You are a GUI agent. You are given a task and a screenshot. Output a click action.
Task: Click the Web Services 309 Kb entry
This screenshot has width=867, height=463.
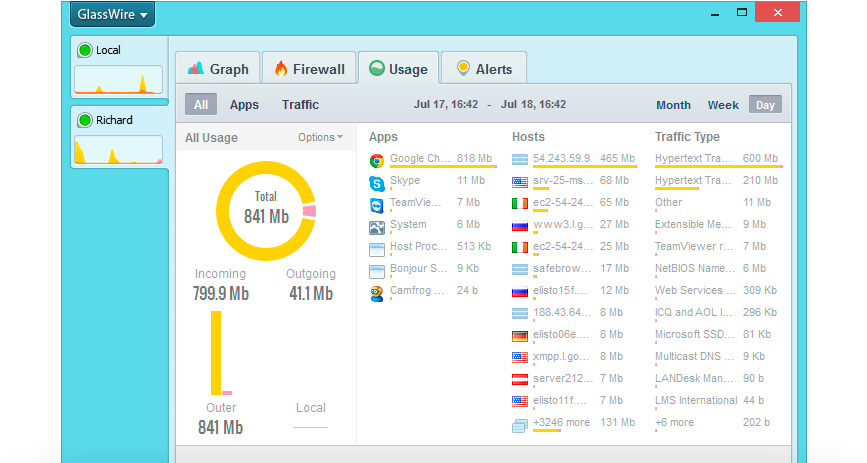click(x=718, y=290)
